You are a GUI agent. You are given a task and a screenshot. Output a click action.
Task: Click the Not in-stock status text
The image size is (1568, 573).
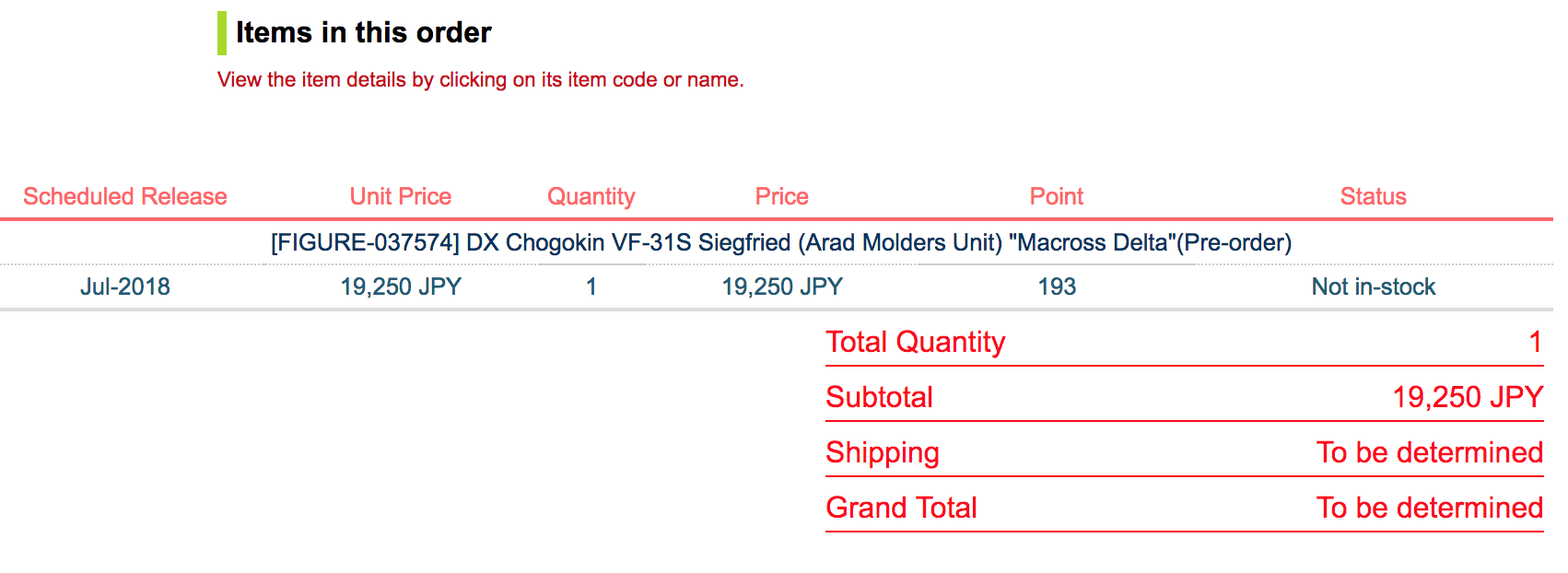(1374, 286)
